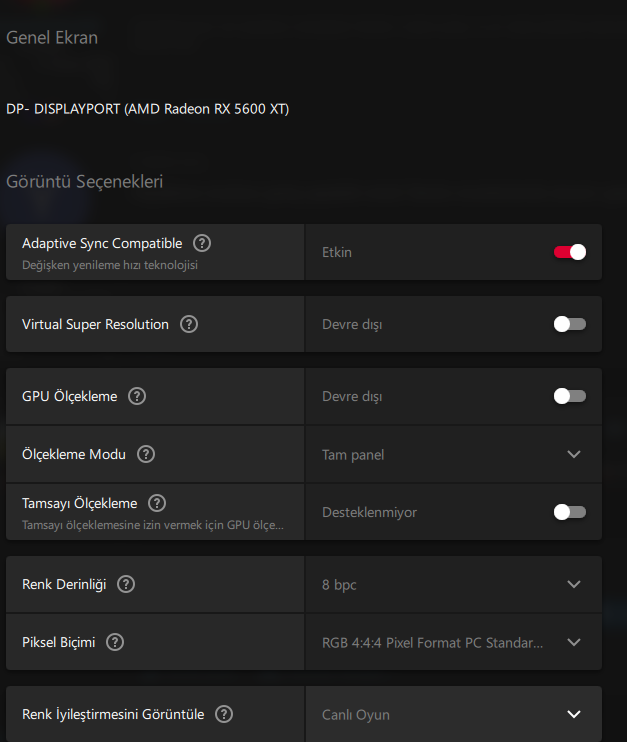This screenshot has height=742, width=627.
Task: Click the Genel Ekran heading
Action: (x=52, y=38)
